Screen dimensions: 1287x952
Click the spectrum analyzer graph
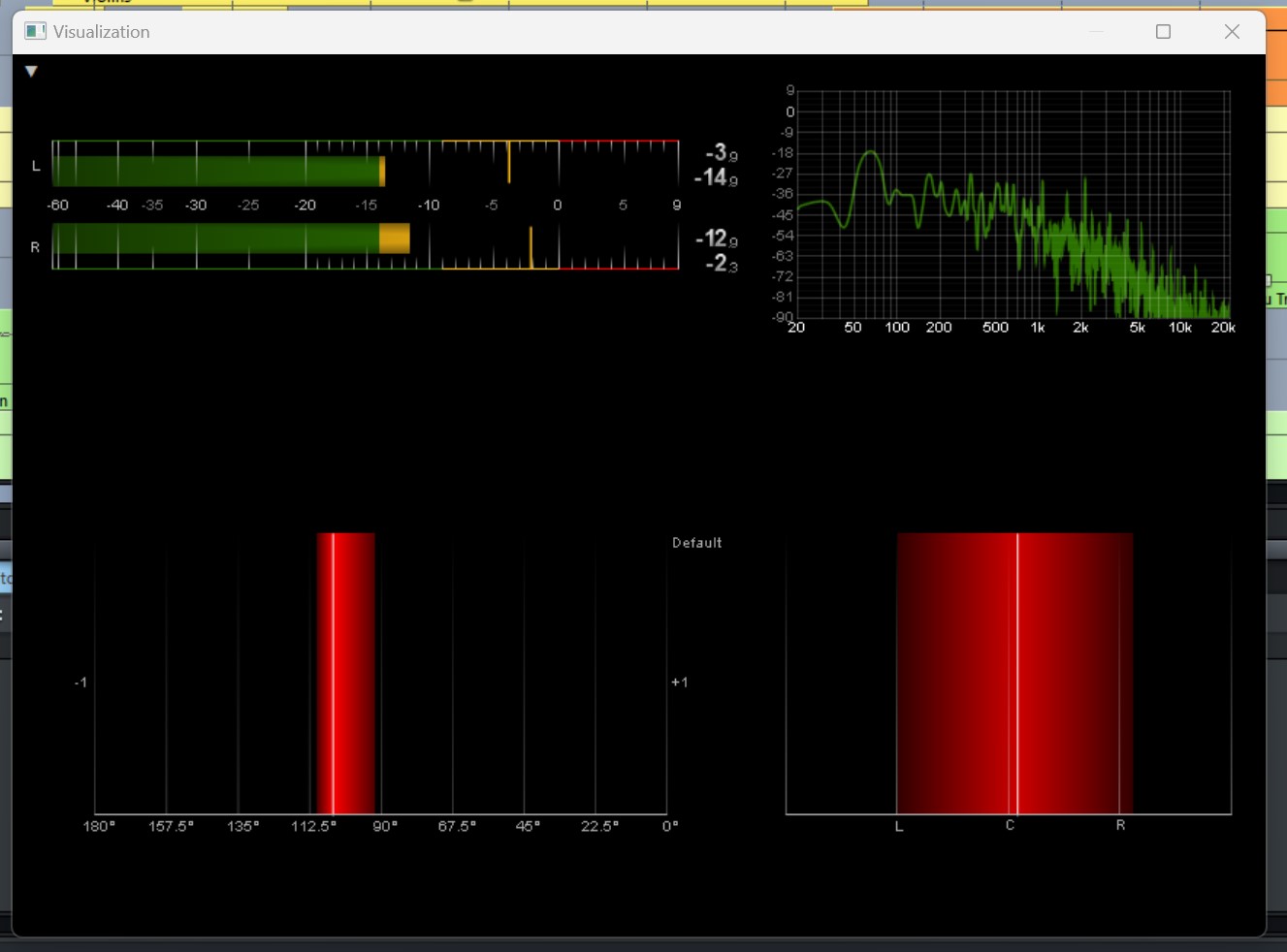coord(1014,205)
